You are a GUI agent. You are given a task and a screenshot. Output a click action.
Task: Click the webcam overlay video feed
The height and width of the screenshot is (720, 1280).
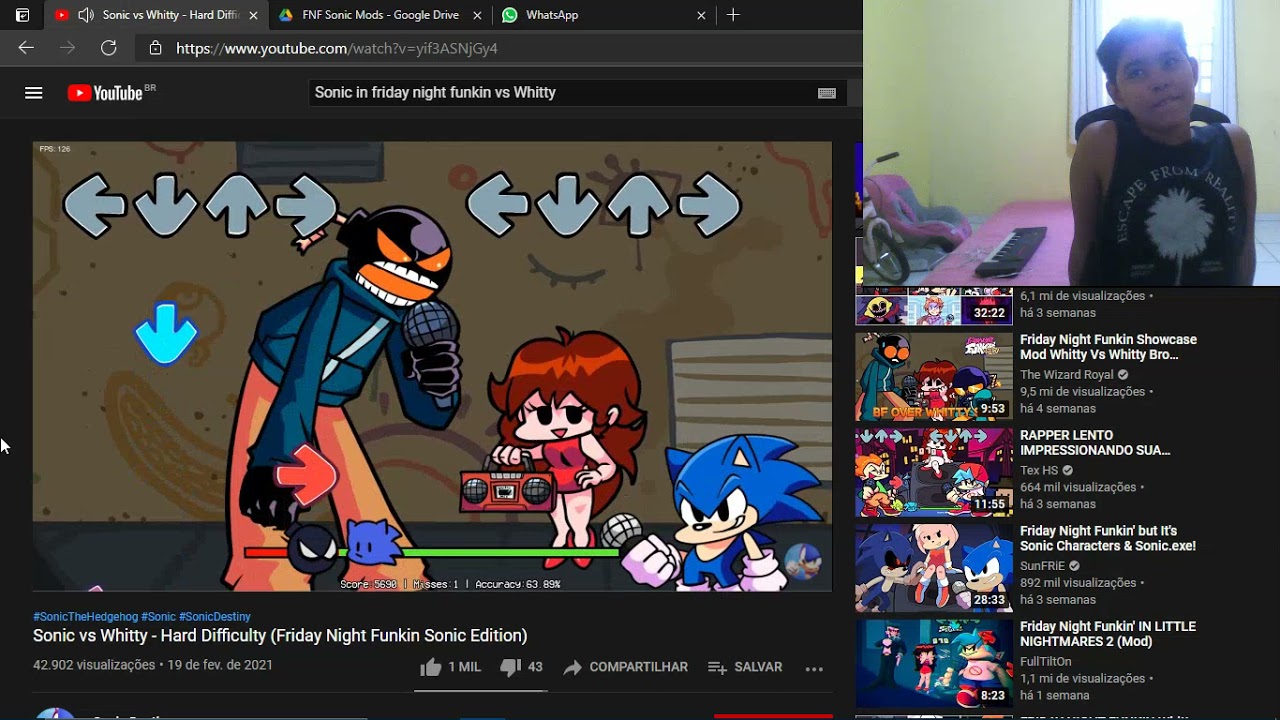tap(1071, 143)
